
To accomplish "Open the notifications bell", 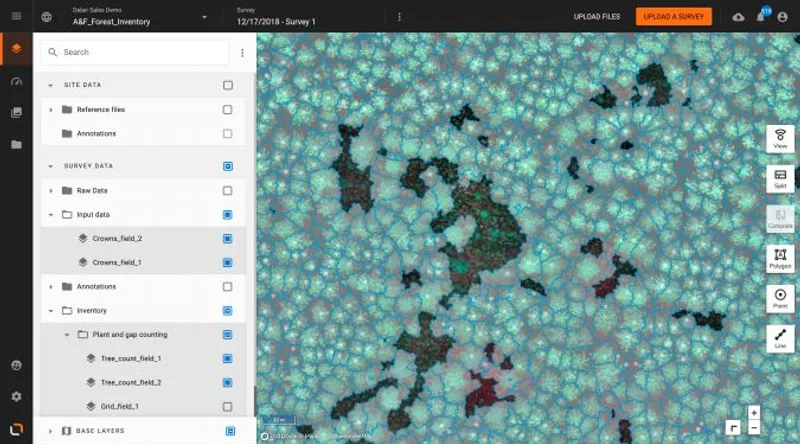I will pos(761,17).
